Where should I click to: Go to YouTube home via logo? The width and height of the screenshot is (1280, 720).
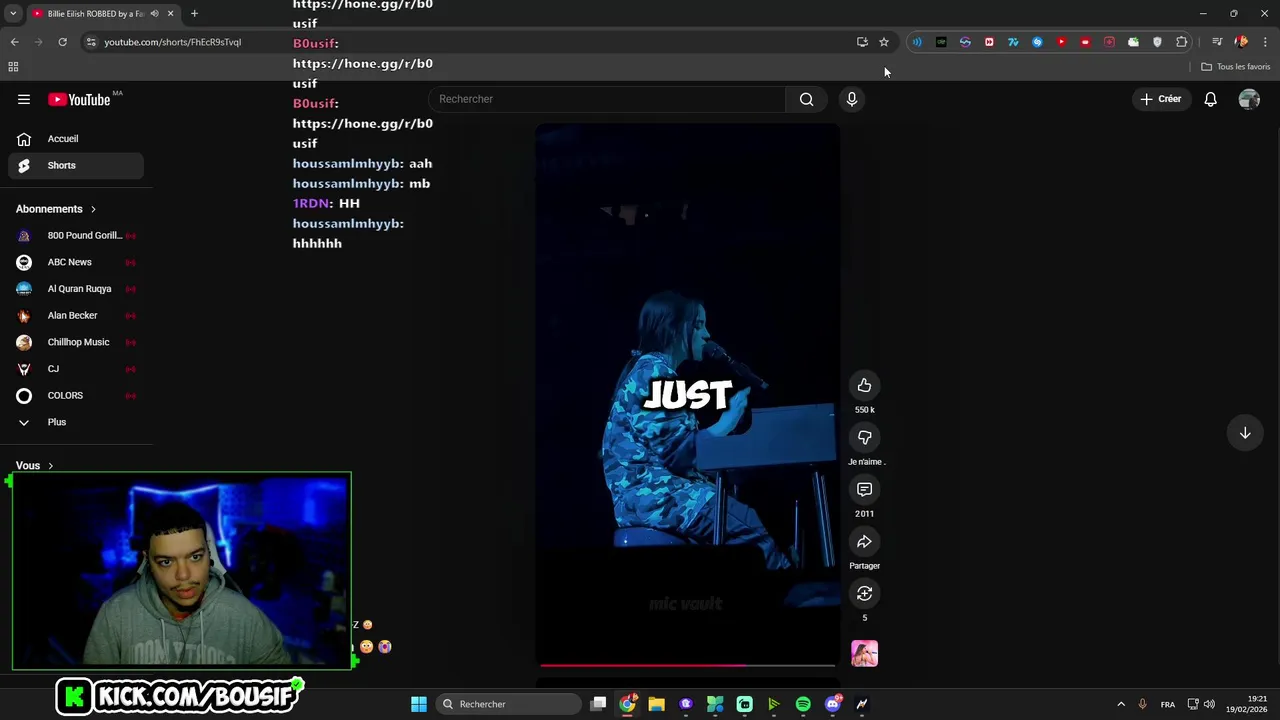pyautogui.click(x=80, y=99)
